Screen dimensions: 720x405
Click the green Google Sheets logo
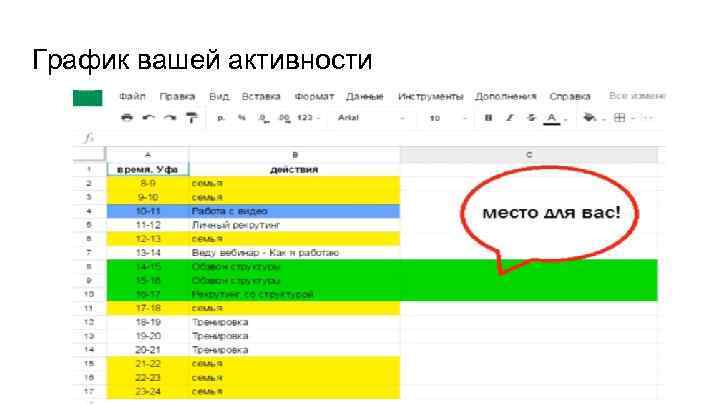(87, 97)
